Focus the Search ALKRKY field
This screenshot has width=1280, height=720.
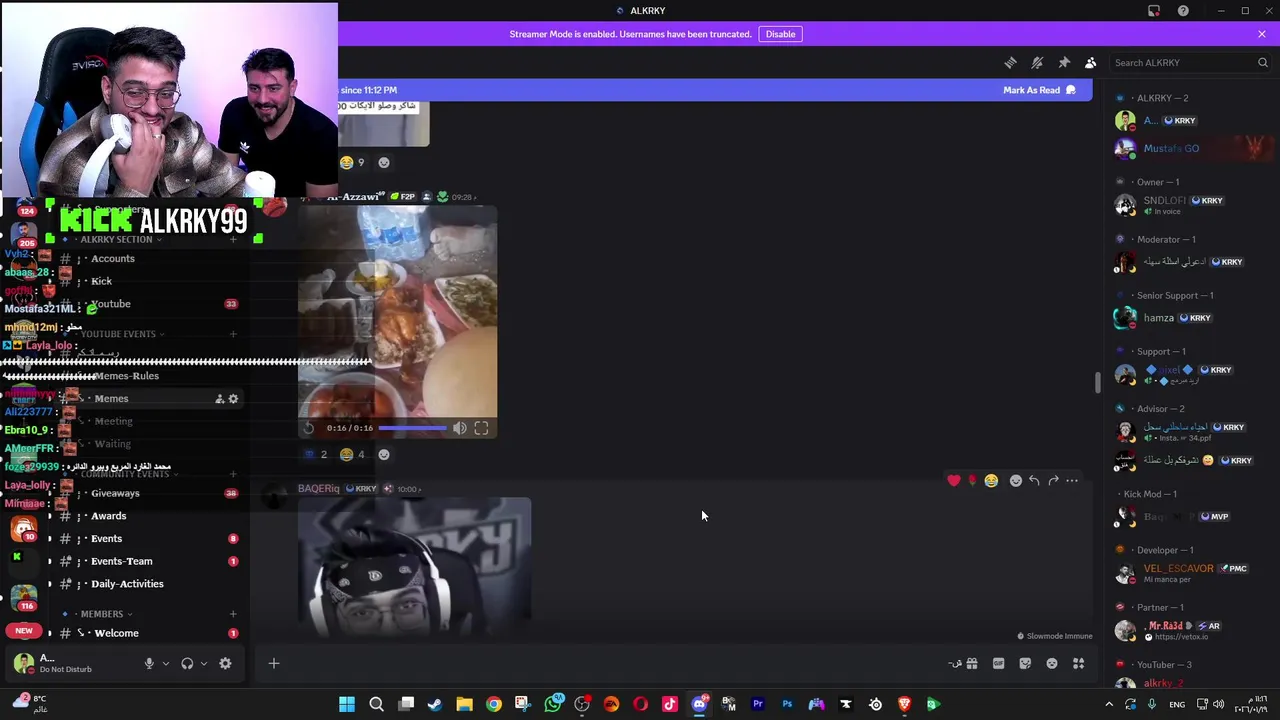[1190, 62]
